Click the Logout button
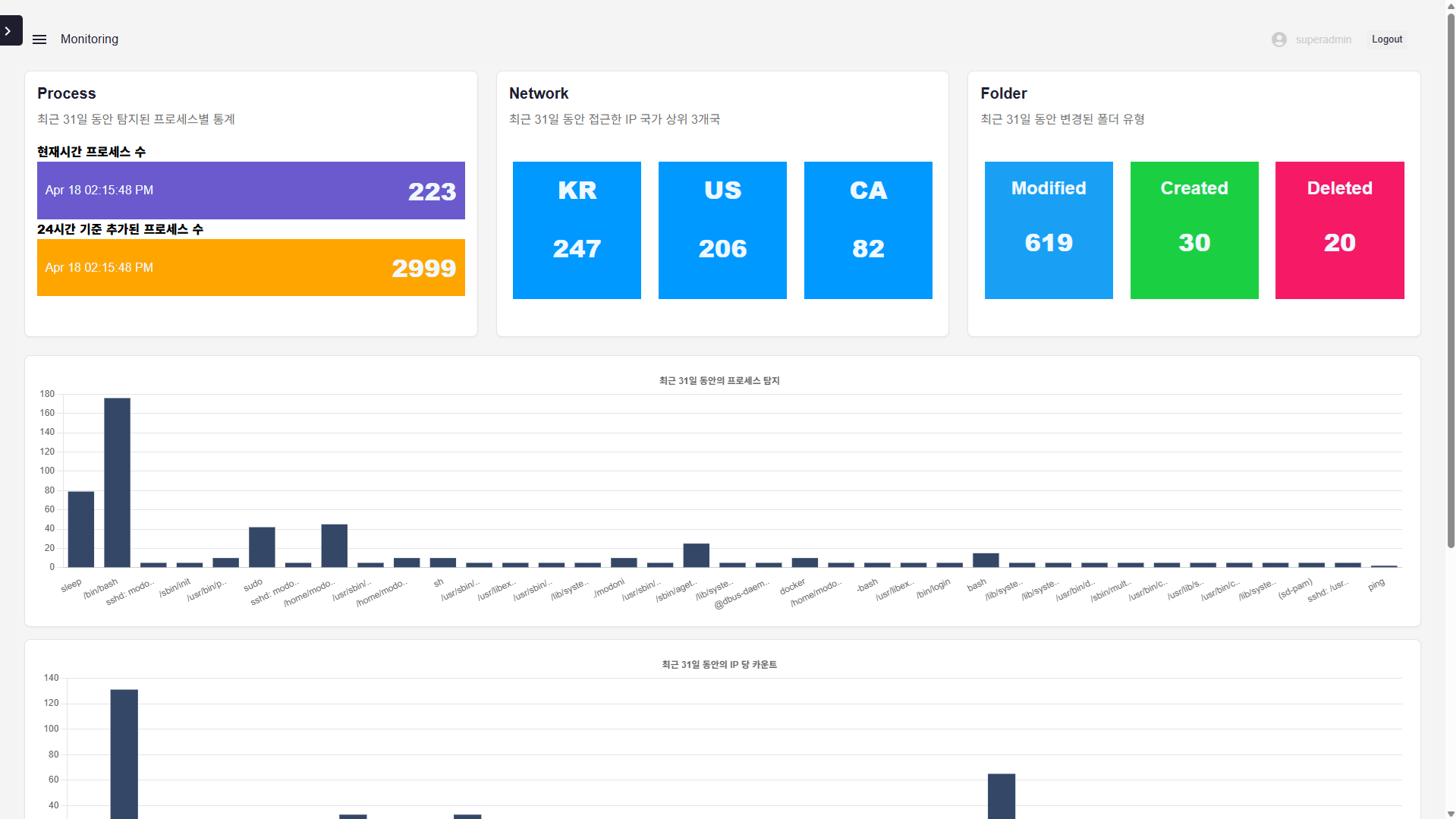 1386,39
